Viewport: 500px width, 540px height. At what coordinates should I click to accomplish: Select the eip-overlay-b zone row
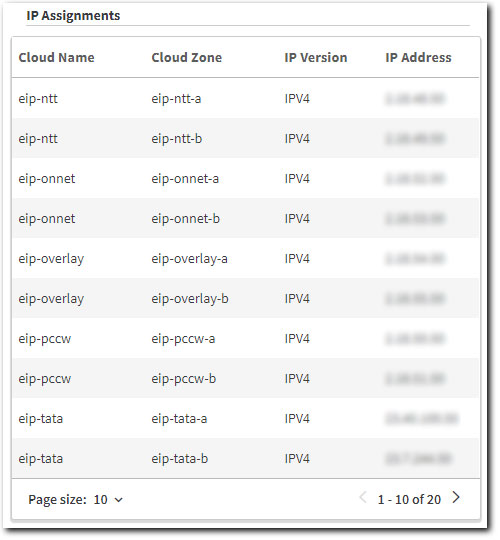click(x=246, y=298)
